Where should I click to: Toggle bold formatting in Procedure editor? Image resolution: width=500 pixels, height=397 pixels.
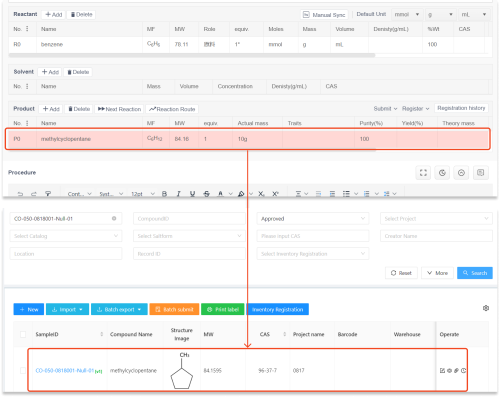164,194
